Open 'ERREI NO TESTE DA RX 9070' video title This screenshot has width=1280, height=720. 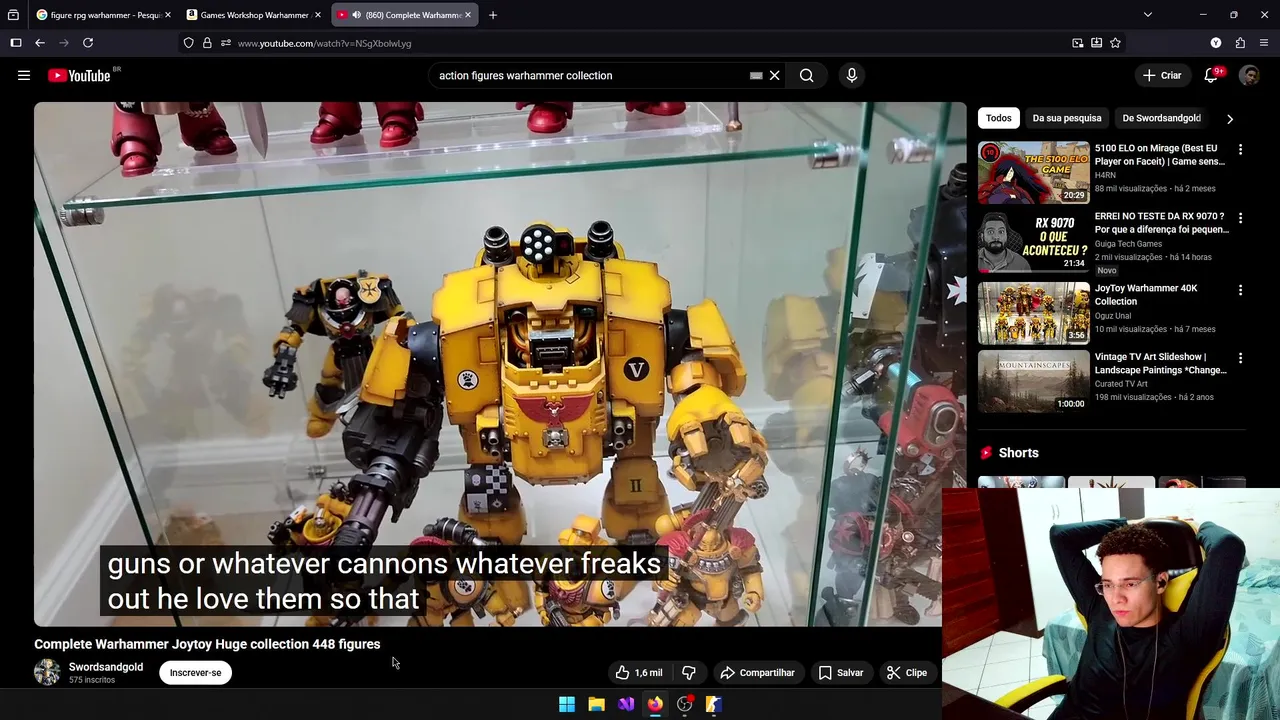pyautogui.click(x=1162, y=223)
